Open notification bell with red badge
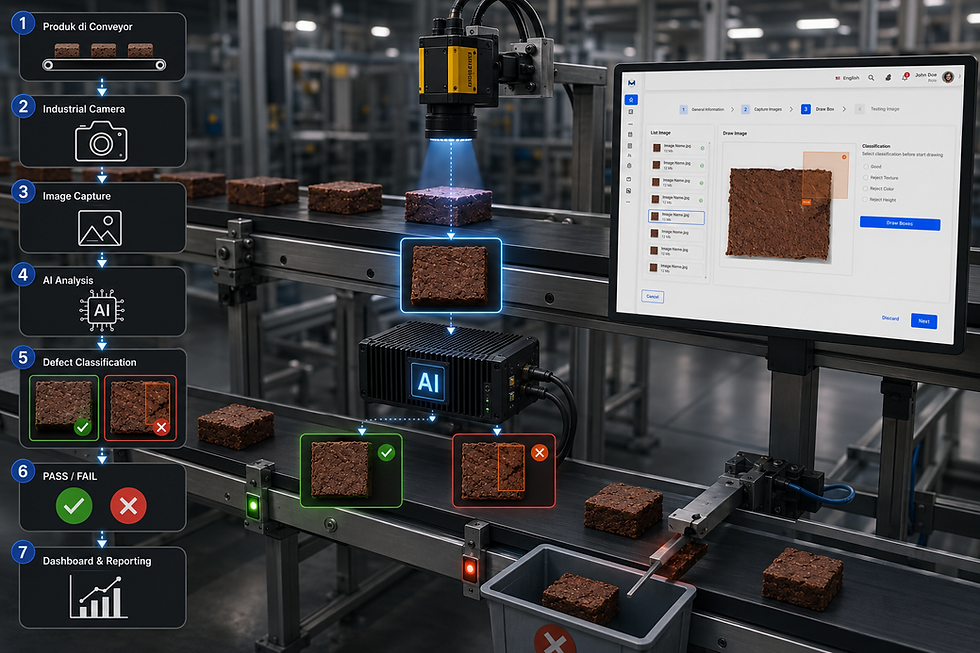The height and width of the screenshot is (653, 980). (x=904, y=77)
